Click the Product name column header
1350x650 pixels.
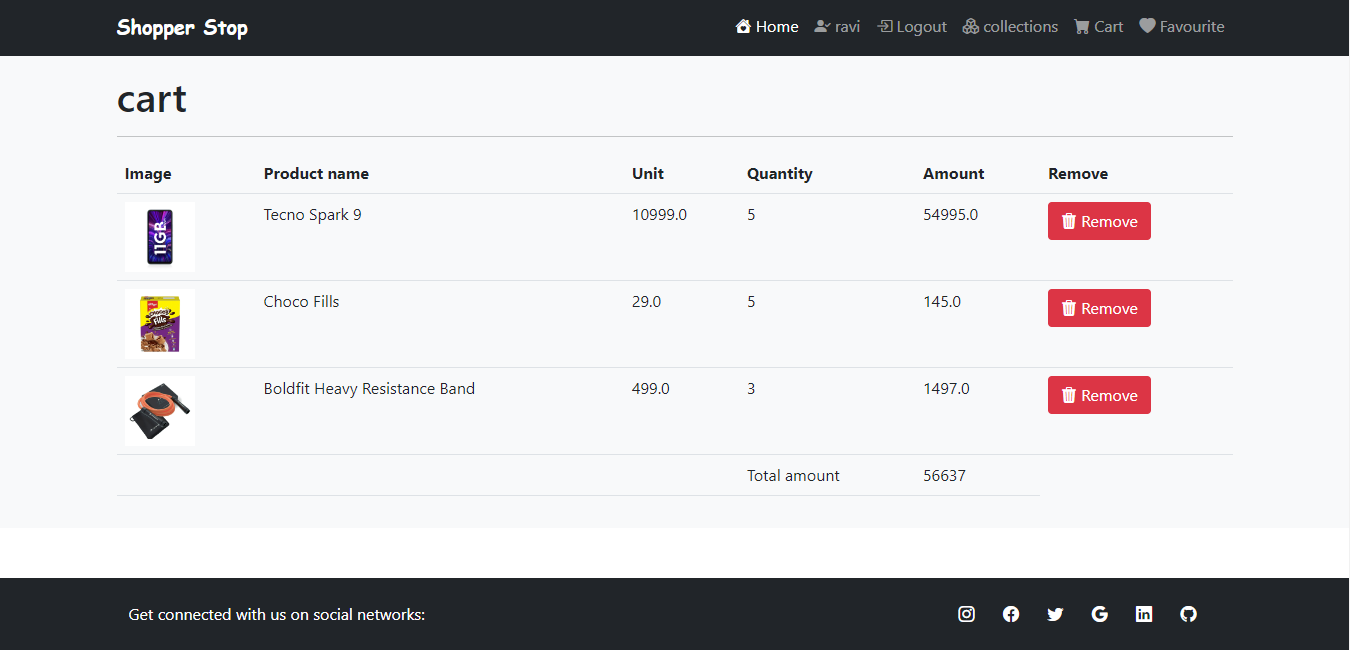tap(316, 173)
